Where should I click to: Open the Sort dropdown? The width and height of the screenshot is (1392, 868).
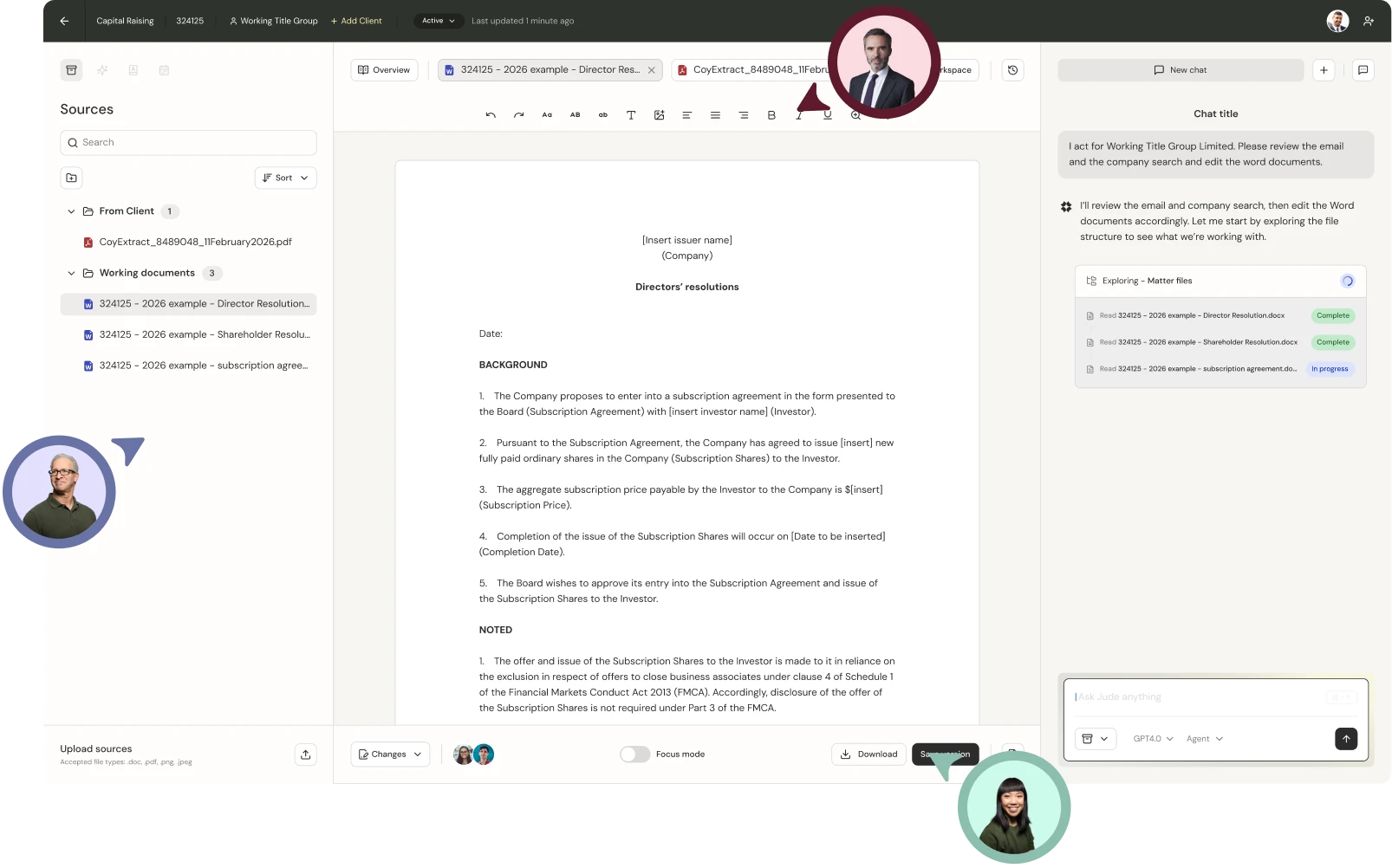coord(284,178)
